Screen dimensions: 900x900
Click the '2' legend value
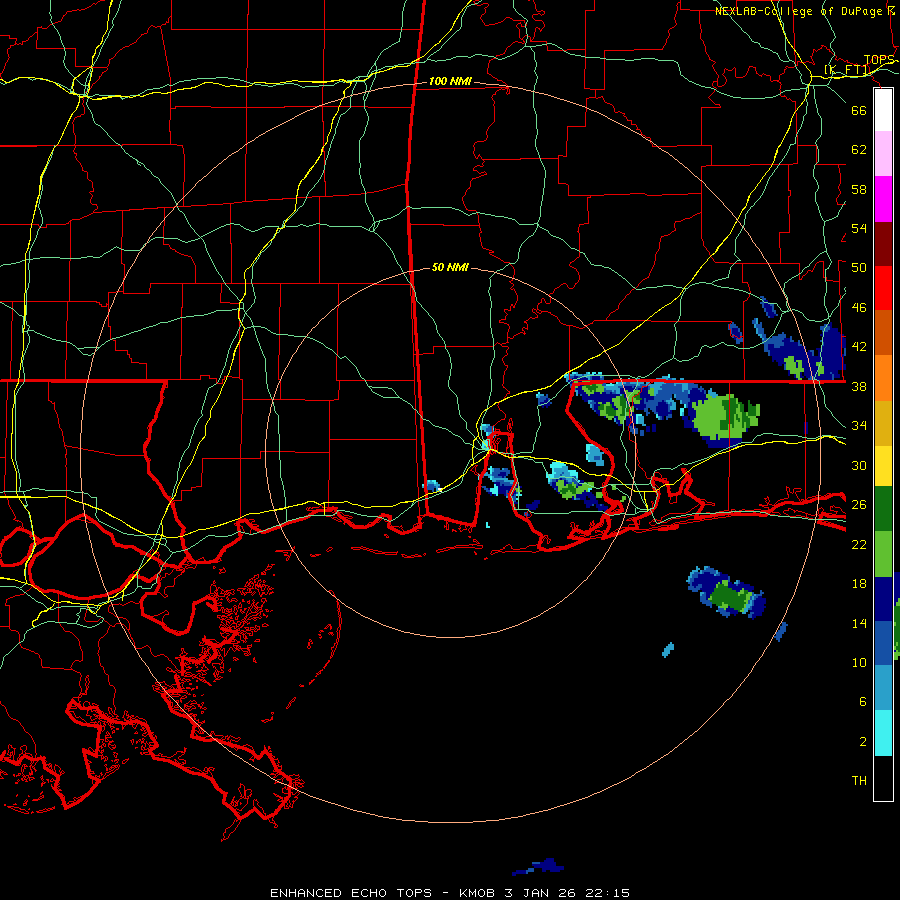862,742
